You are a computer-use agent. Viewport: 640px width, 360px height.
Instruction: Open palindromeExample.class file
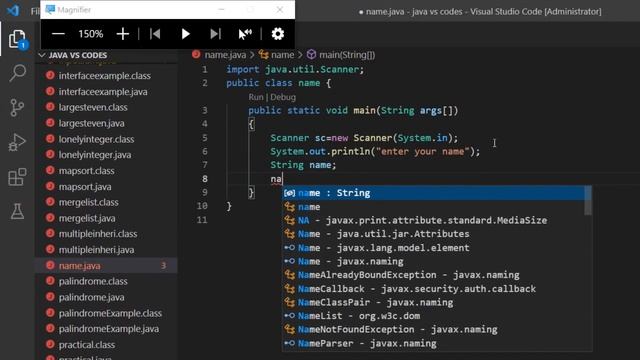107,313
